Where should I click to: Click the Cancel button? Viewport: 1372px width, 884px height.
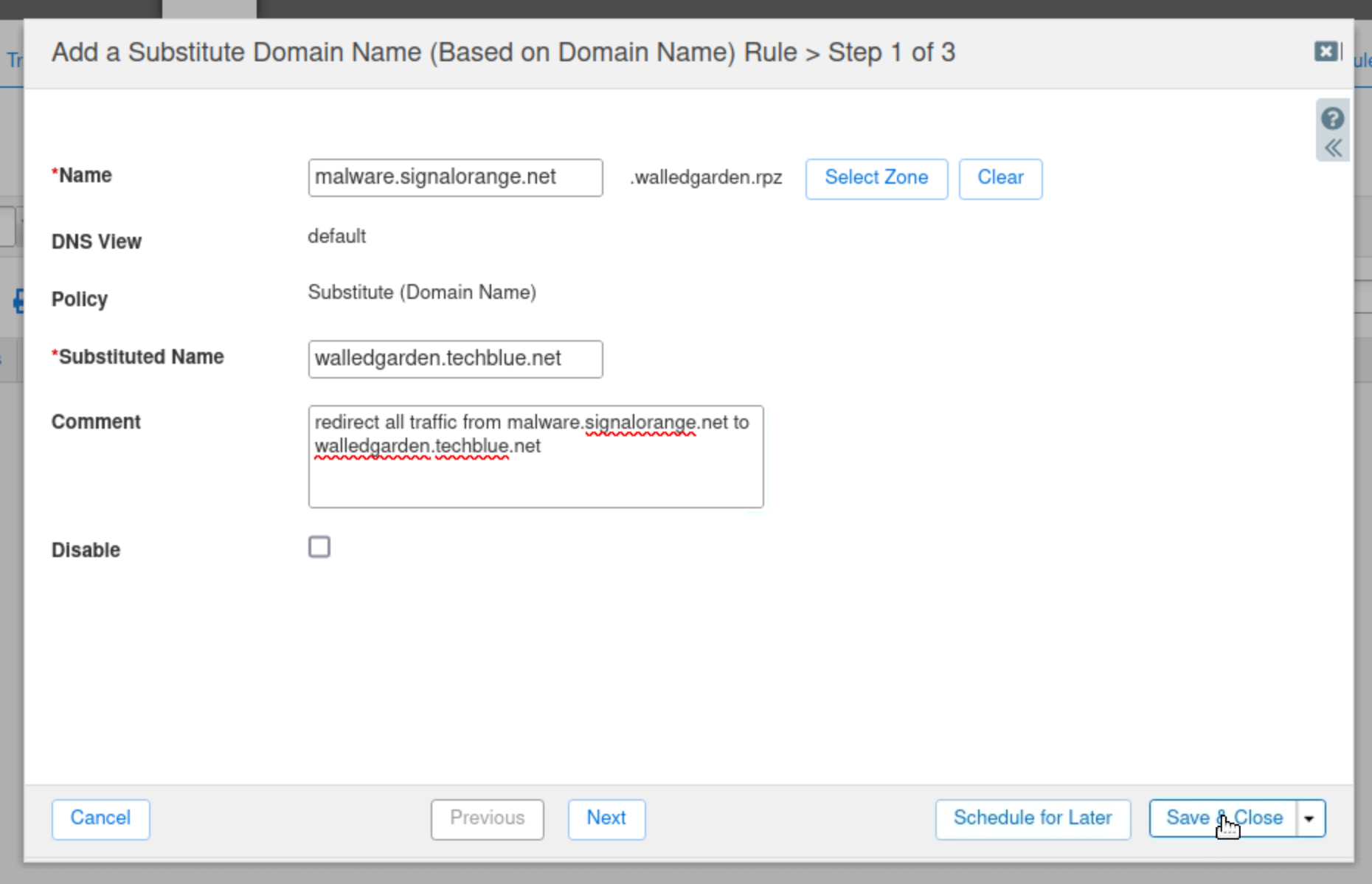point(100,818)
